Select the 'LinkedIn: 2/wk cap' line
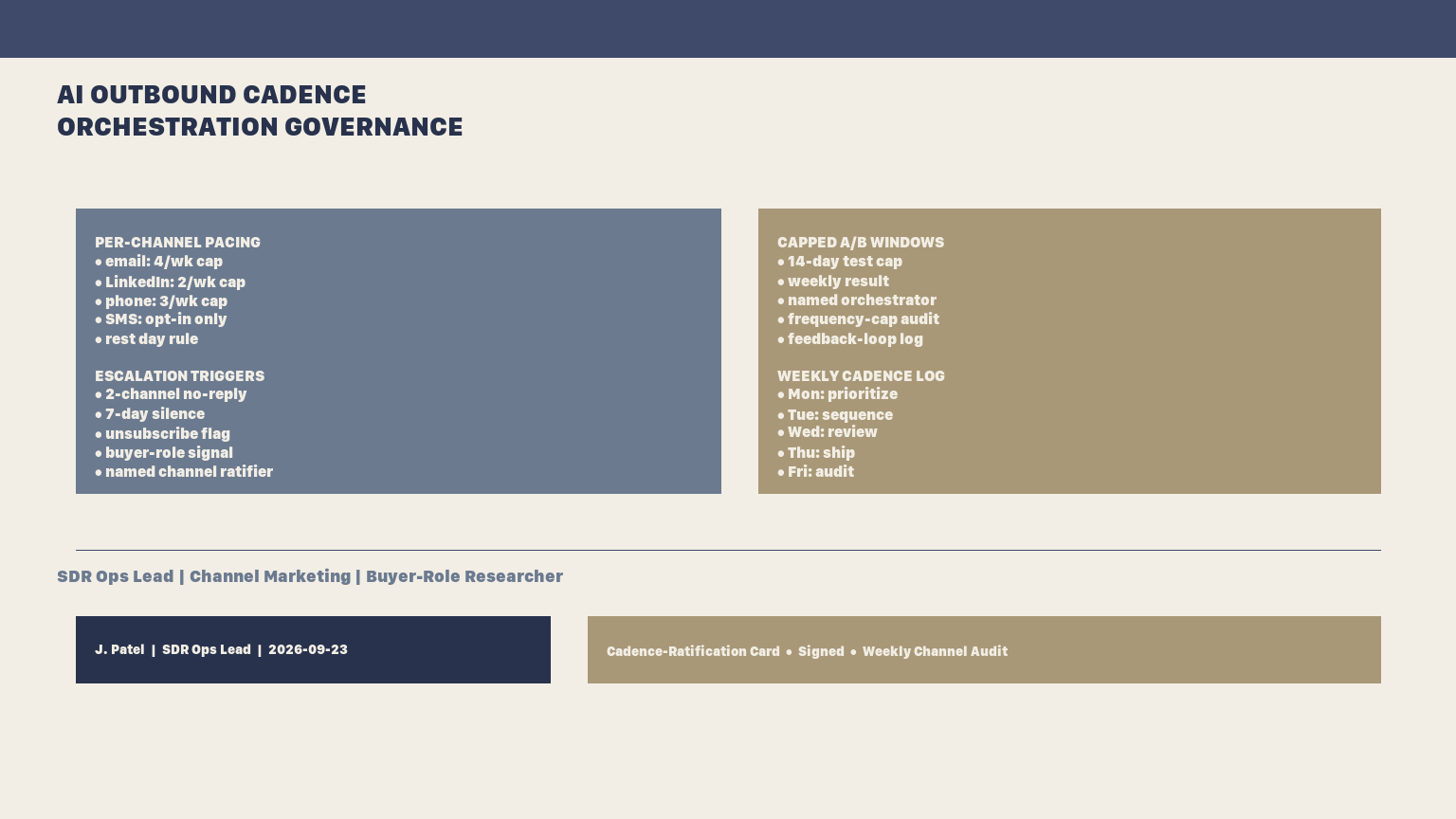 [170, 282]
